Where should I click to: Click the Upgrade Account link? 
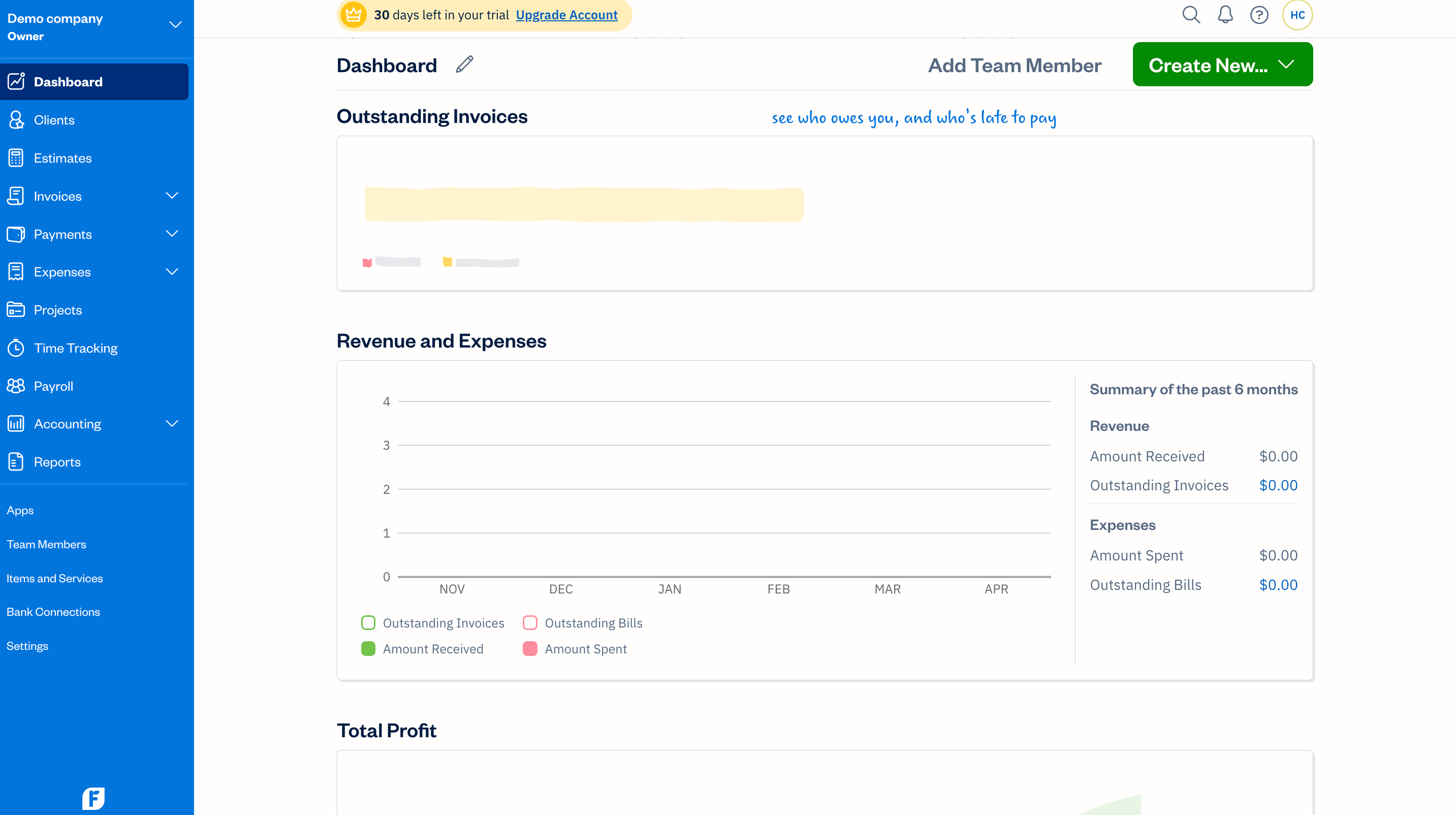click(x=566, y=15)
